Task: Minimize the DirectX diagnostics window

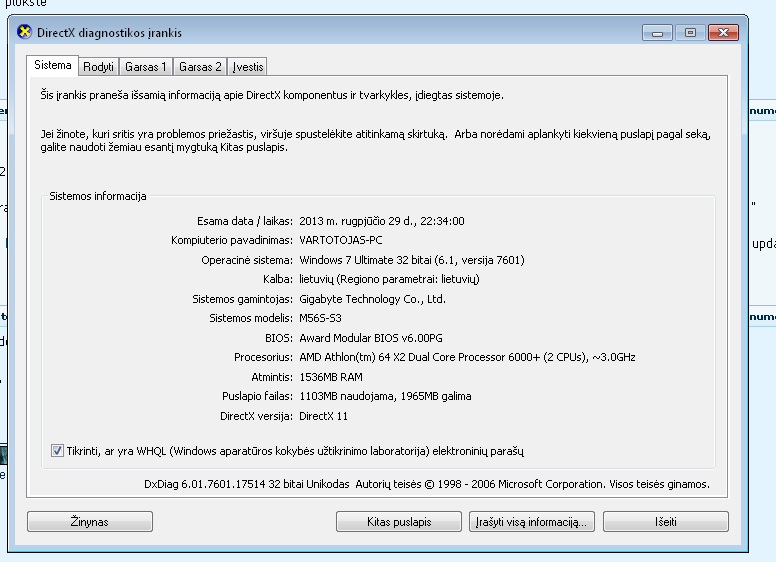Action: tap(657, 33)
